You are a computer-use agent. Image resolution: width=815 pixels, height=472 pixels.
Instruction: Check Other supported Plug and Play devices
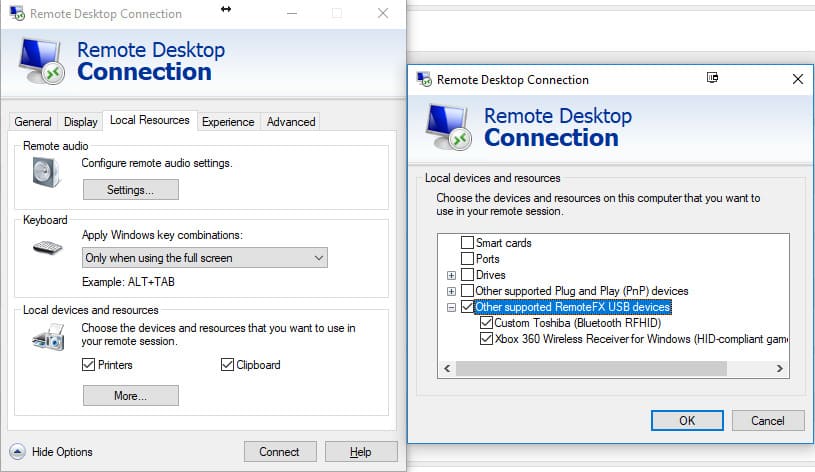coord(467,290)
